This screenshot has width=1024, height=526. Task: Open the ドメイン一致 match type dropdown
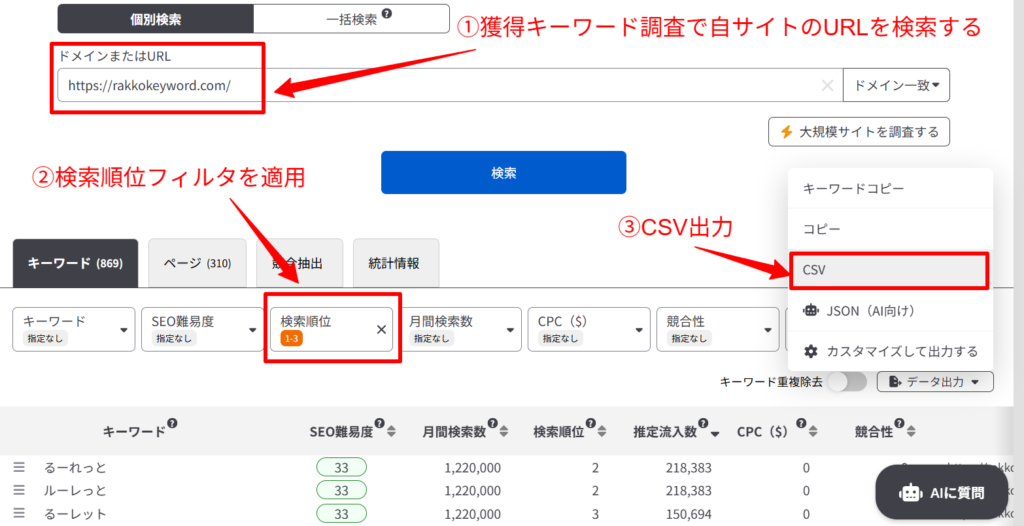click(x=896, y=86)
